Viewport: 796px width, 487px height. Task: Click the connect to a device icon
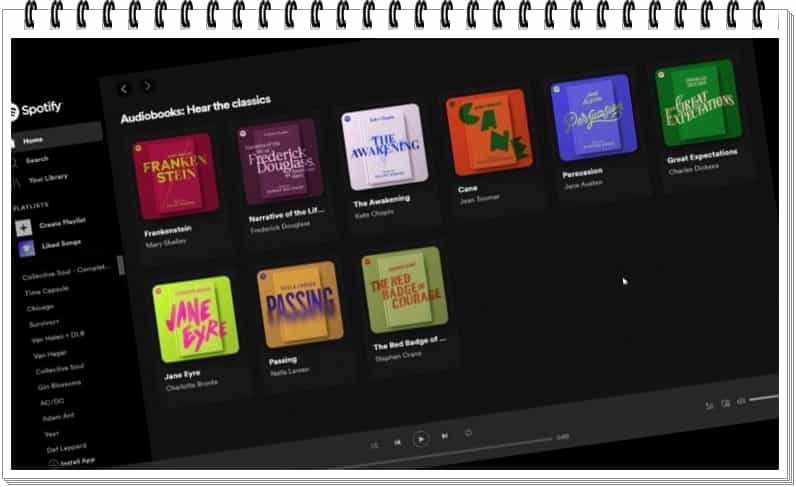[726, 403]
